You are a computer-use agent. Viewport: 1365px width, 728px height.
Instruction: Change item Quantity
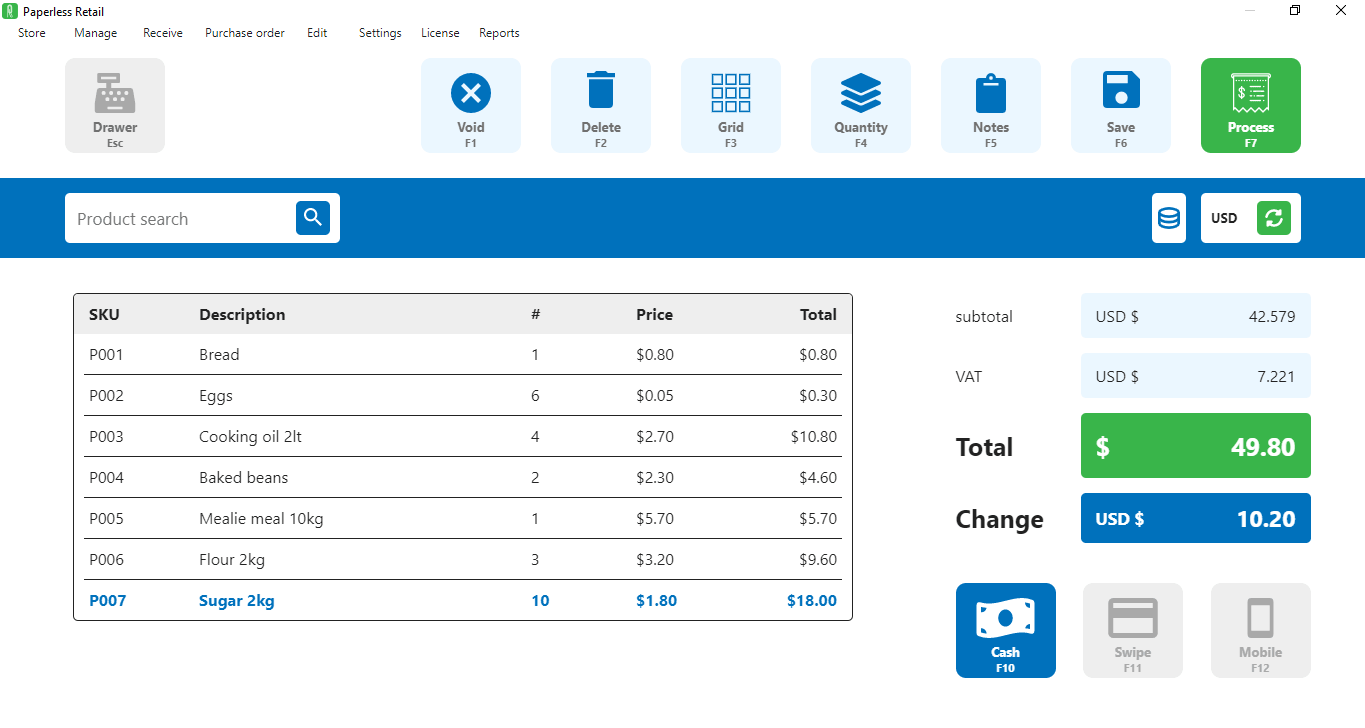[861, 106]
